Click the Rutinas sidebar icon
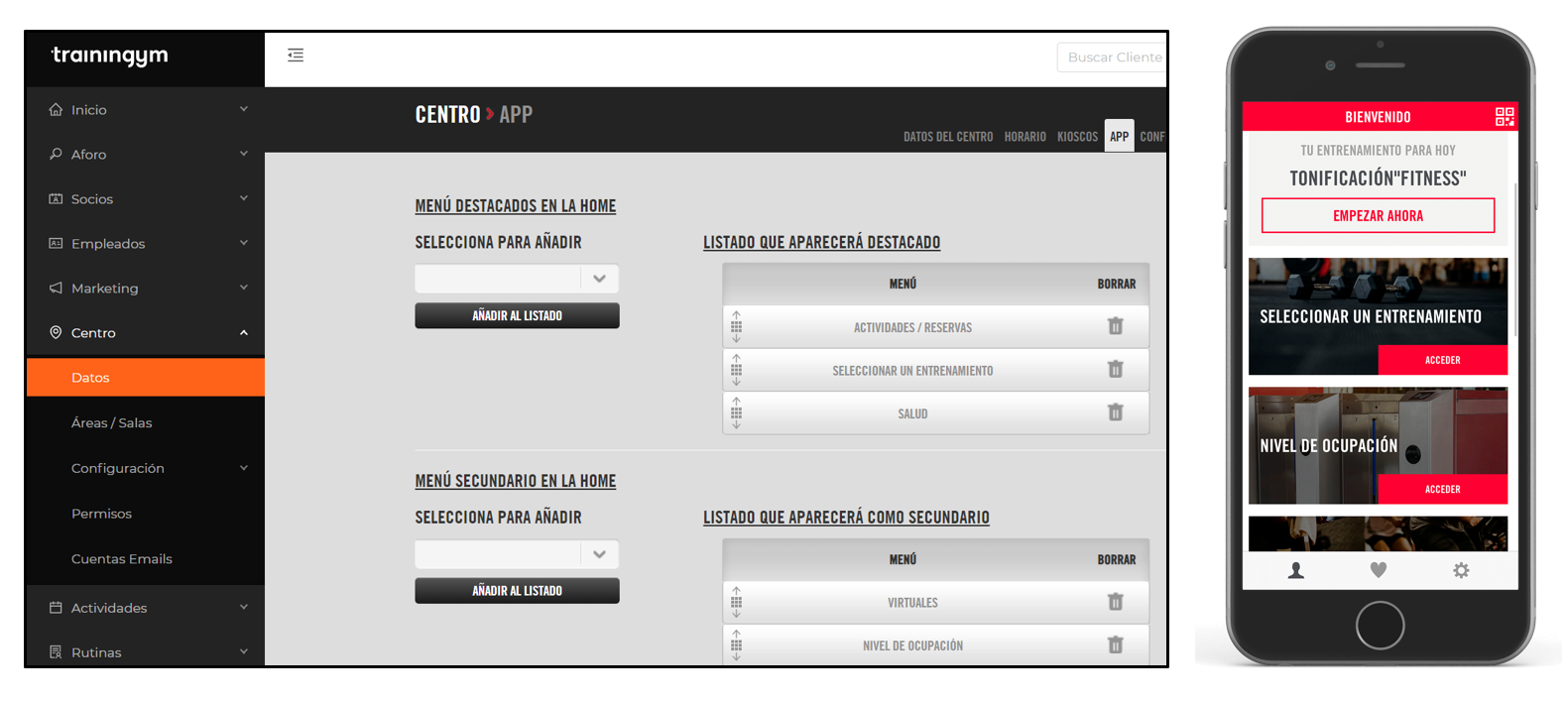 56,651
